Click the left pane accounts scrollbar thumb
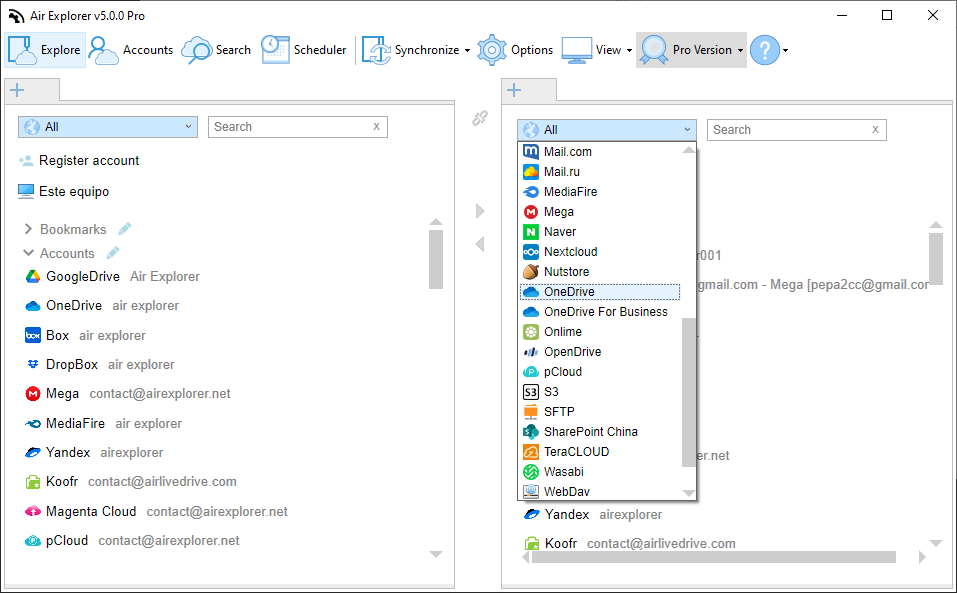This screenshot has width=957, height=593. click(x=436, y=259)
